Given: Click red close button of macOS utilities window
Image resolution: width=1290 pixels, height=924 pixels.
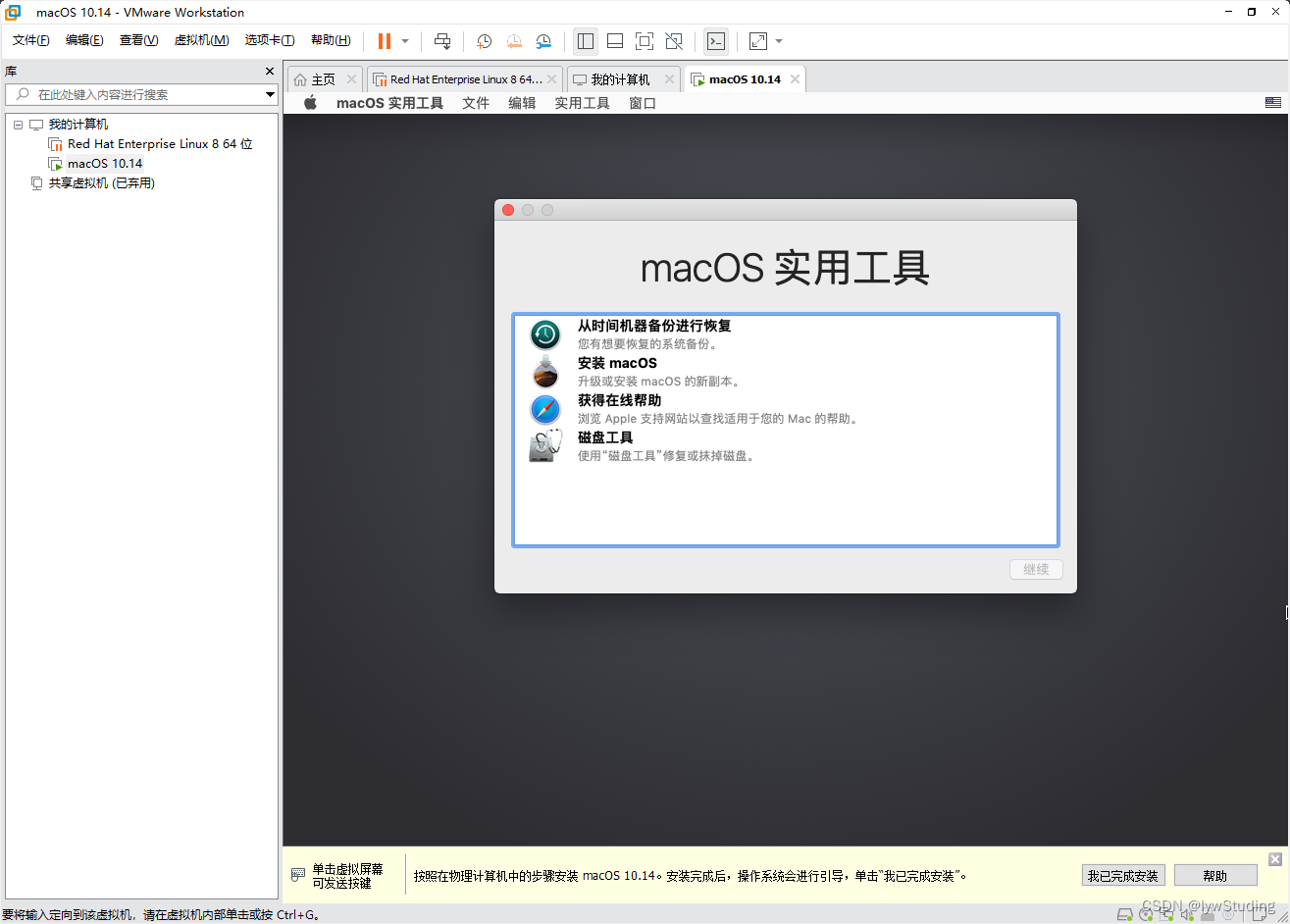Looking at the screenshot, I should (508, 210).
